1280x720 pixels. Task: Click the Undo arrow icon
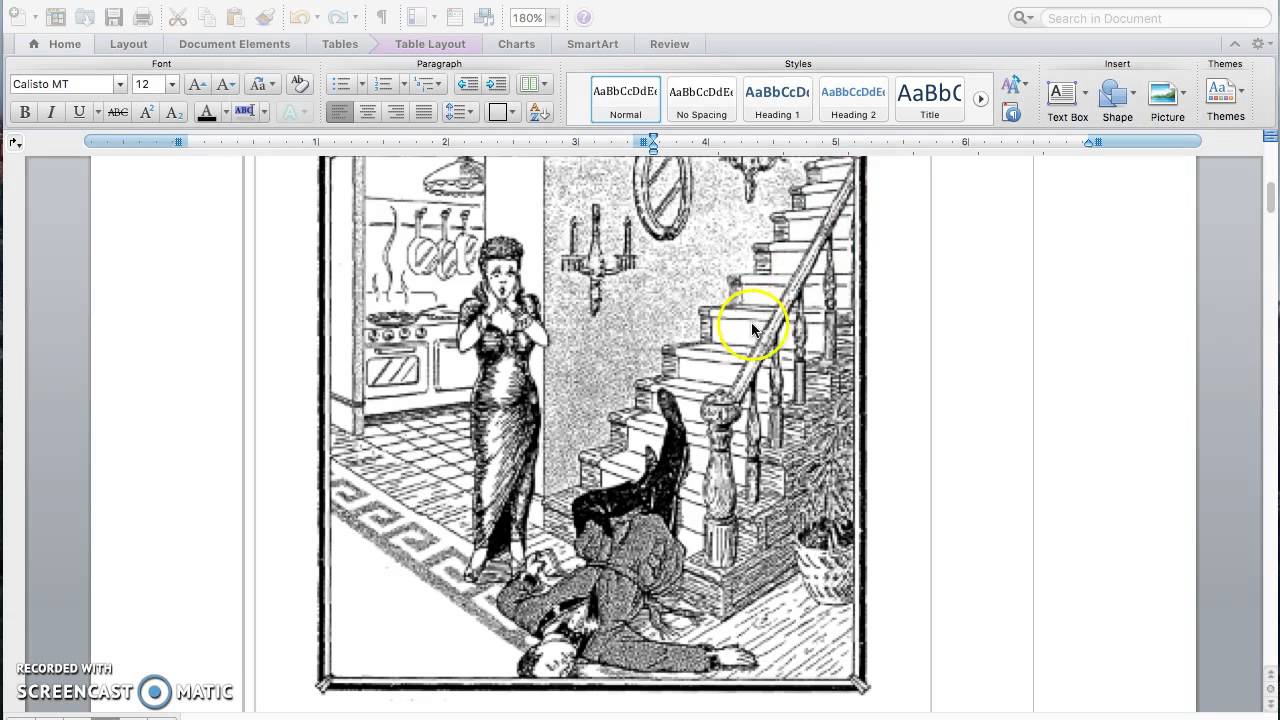click(299, 17)
